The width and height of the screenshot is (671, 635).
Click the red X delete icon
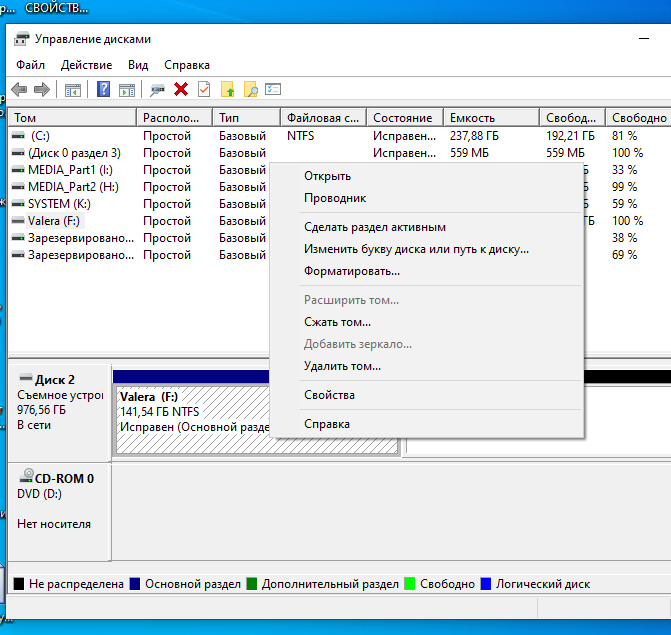[x=181, y=89]
